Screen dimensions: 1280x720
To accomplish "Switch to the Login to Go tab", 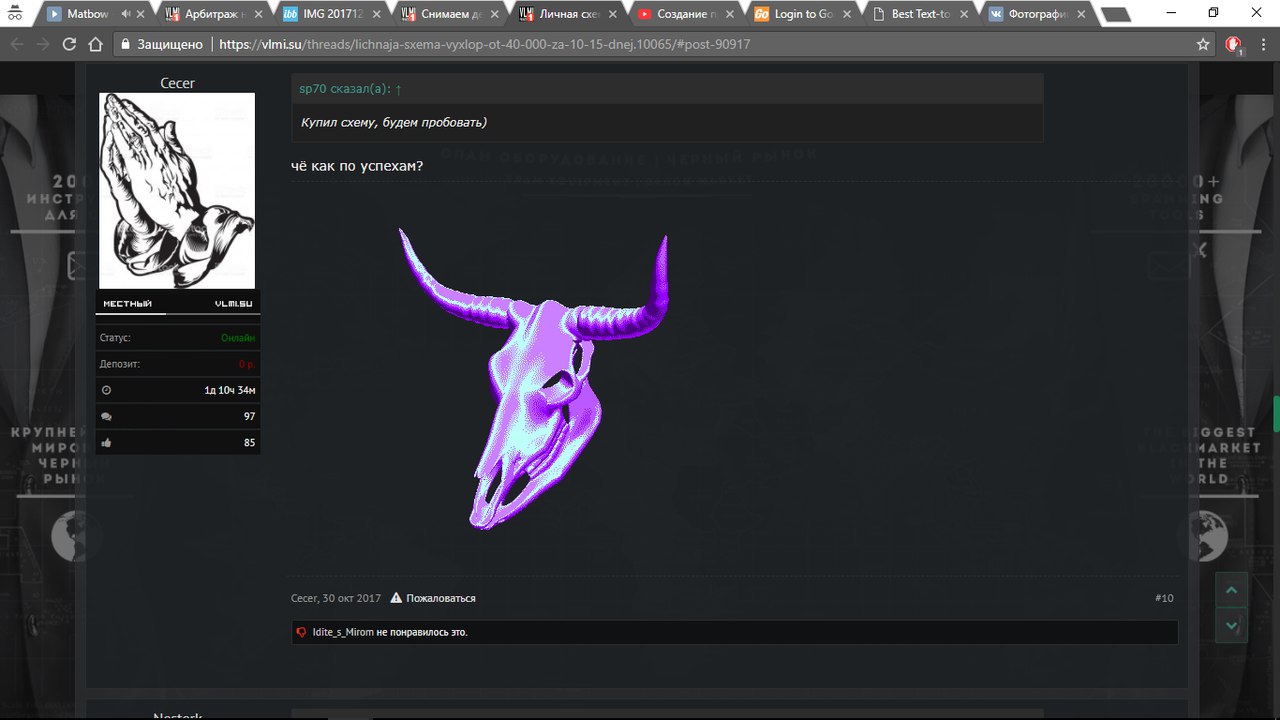I will click(x=798, y=14).
